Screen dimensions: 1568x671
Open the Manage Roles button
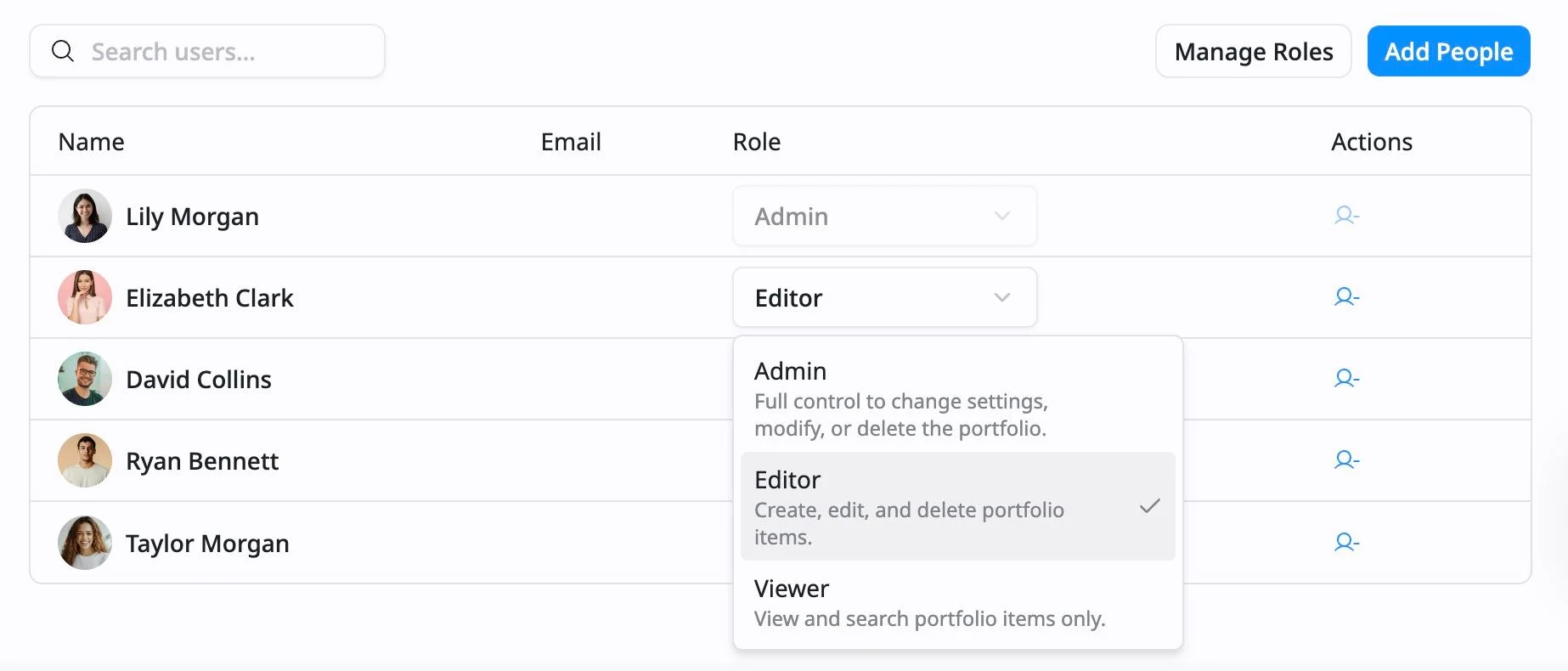[1253, 51]
